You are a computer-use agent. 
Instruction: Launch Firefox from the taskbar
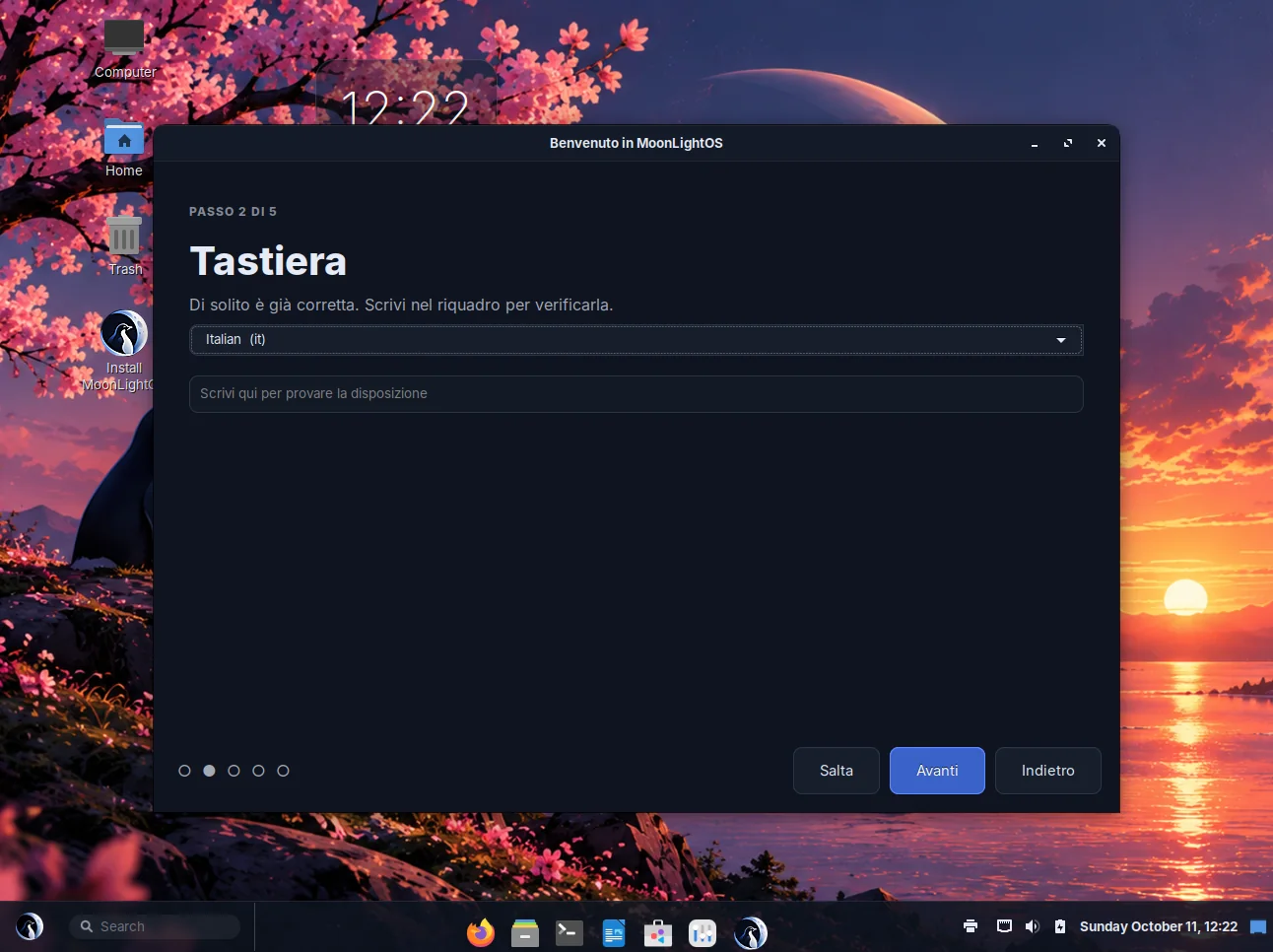click(481, 932)
